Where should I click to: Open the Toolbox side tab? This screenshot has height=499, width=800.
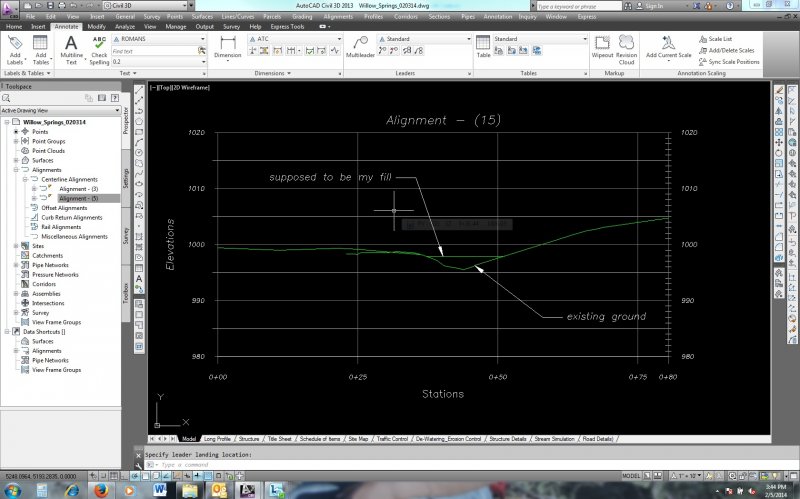point(126,293)
